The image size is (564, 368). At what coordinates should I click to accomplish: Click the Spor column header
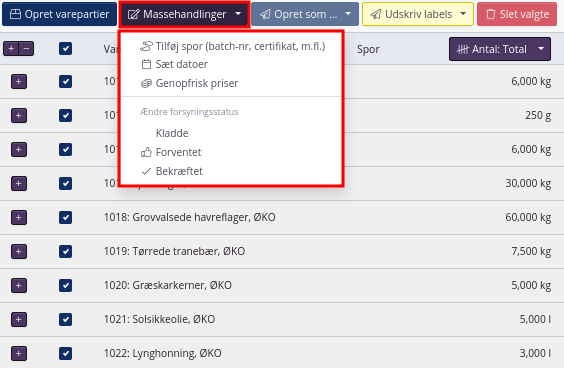368,49
